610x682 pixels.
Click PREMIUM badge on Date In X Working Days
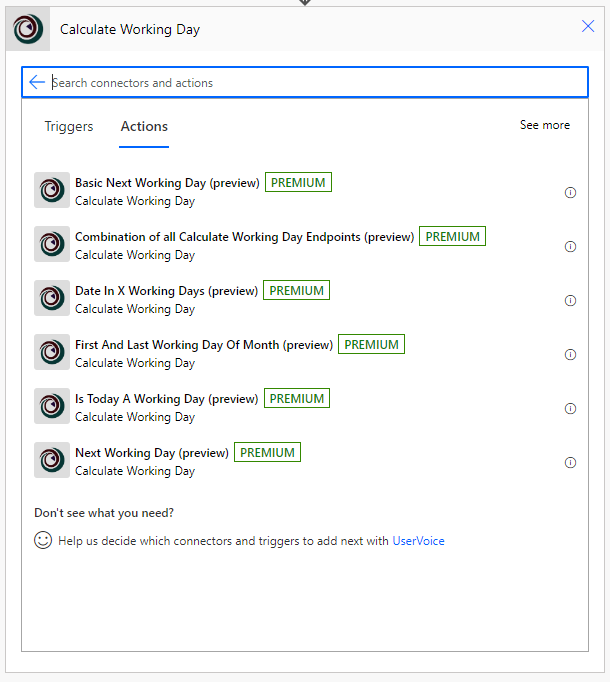click(x=296, y=290)
